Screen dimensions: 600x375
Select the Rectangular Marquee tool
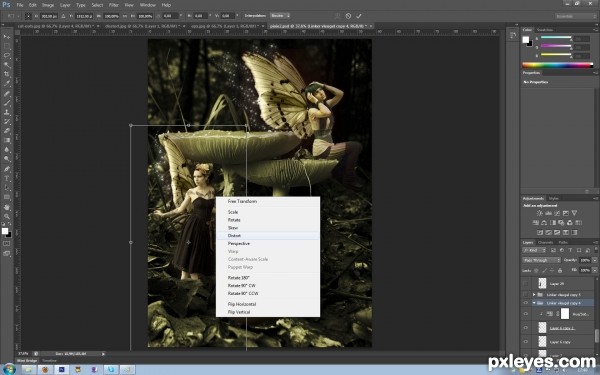7,46
